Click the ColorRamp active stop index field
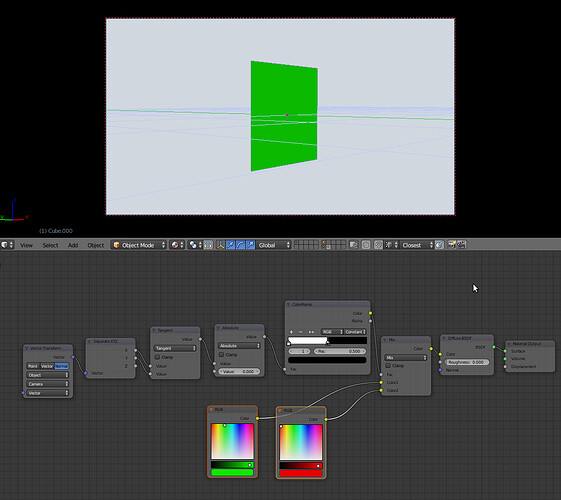This screenshot has width=561, height=500. coord(300,351)
